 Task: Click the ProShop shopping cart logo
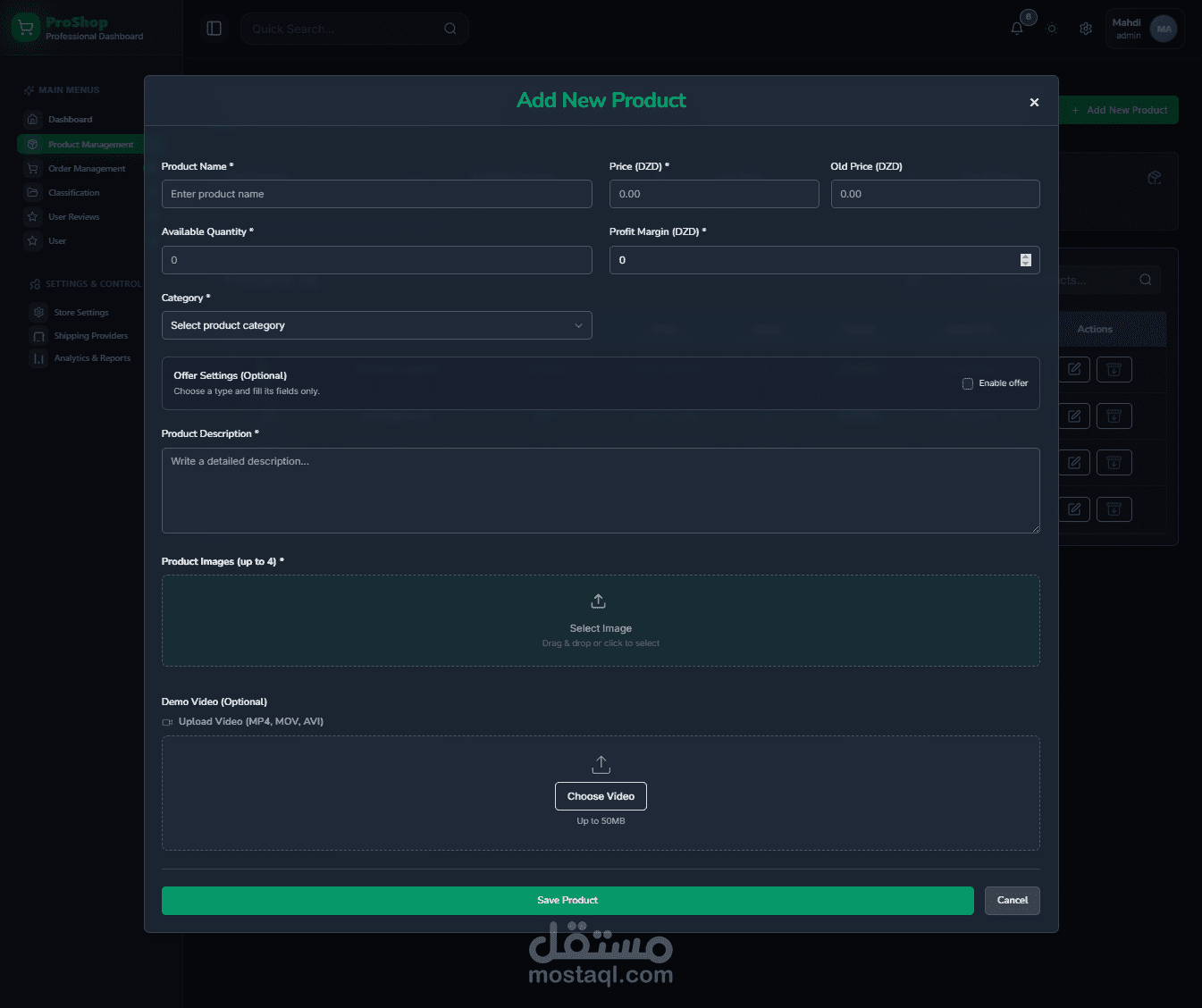pyautogui.click(x=25, y=28)
